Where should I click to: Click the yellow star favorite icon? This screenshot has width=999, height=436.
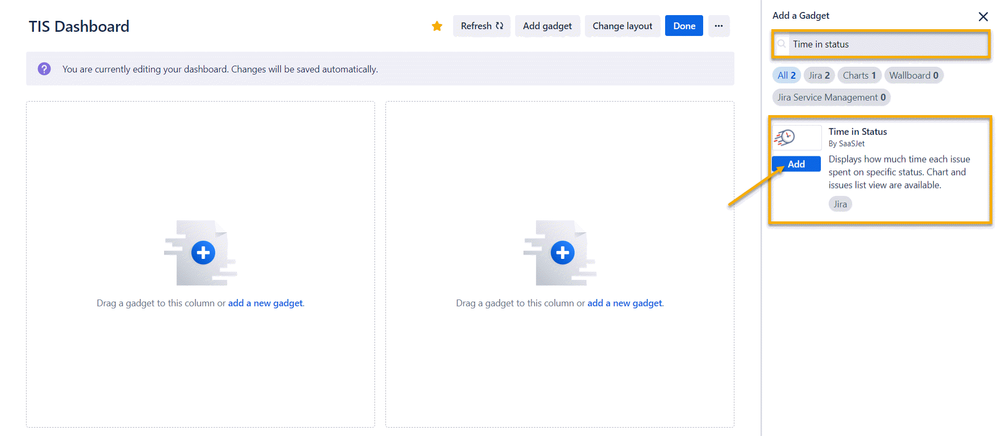point(437,26)
